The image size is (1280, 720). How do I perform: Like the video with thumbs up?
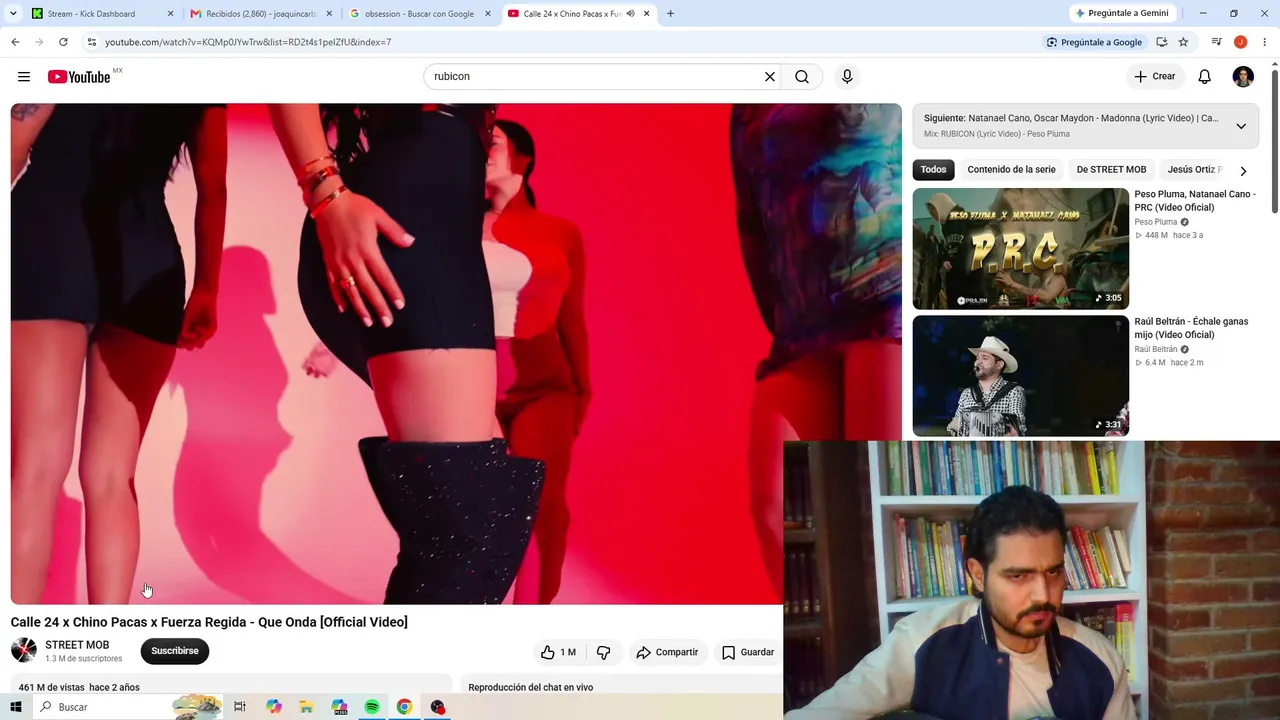coord(558,652)
